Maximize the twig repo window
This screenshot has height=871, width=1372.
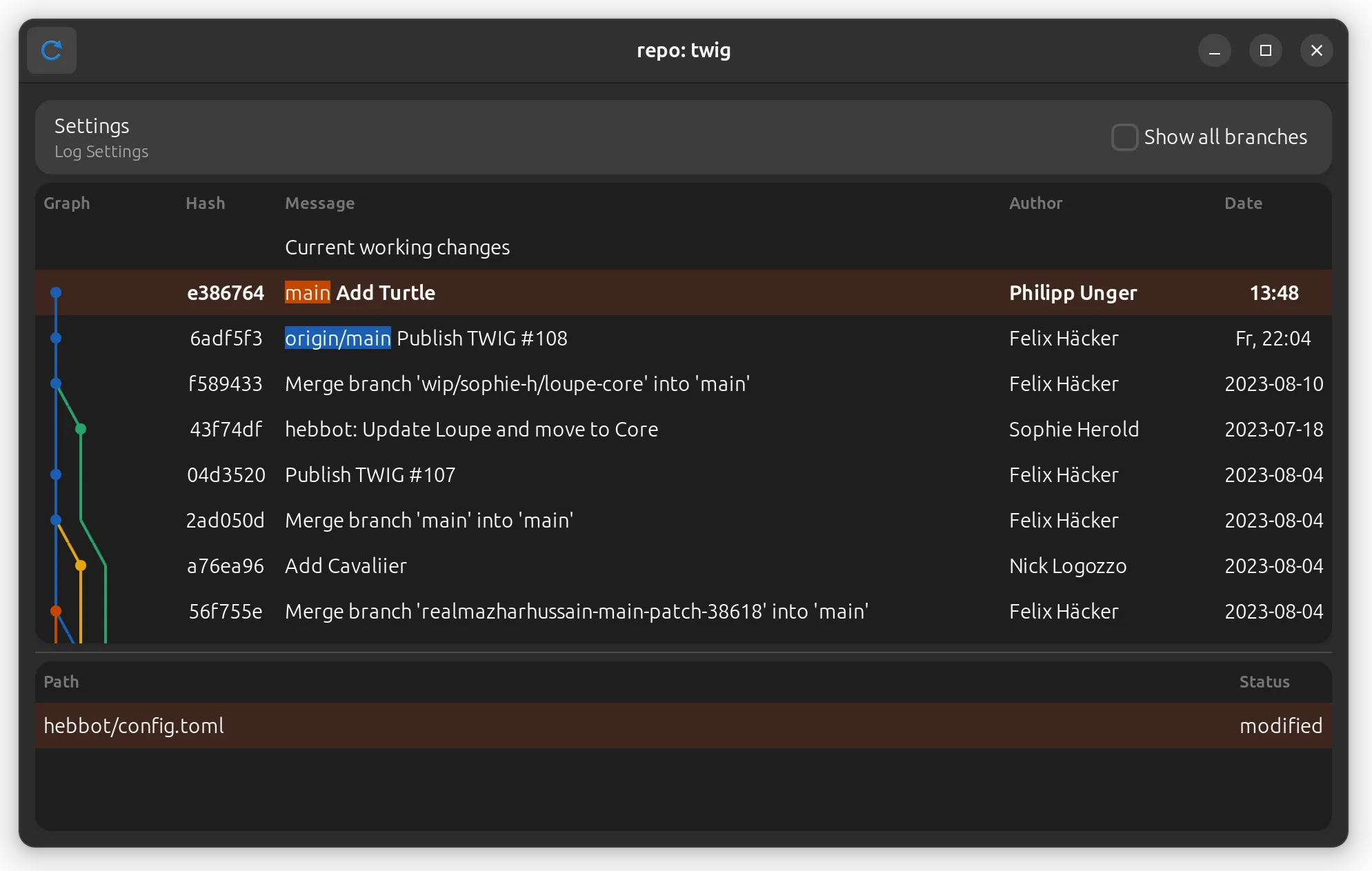(1265, 50)
